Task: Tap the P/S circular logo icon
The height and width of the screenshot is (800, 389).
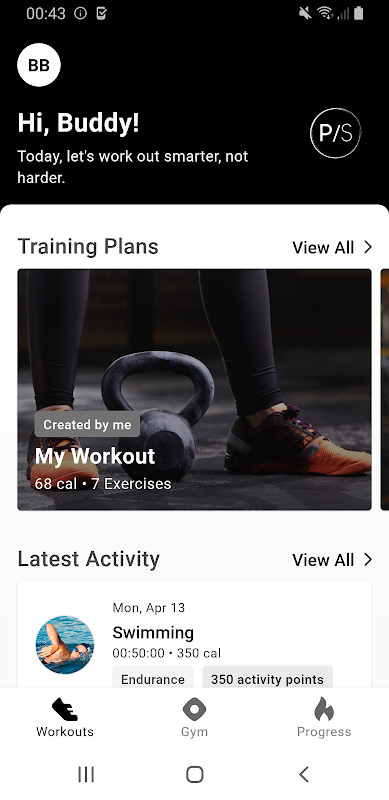Action: tap(335, 133)
